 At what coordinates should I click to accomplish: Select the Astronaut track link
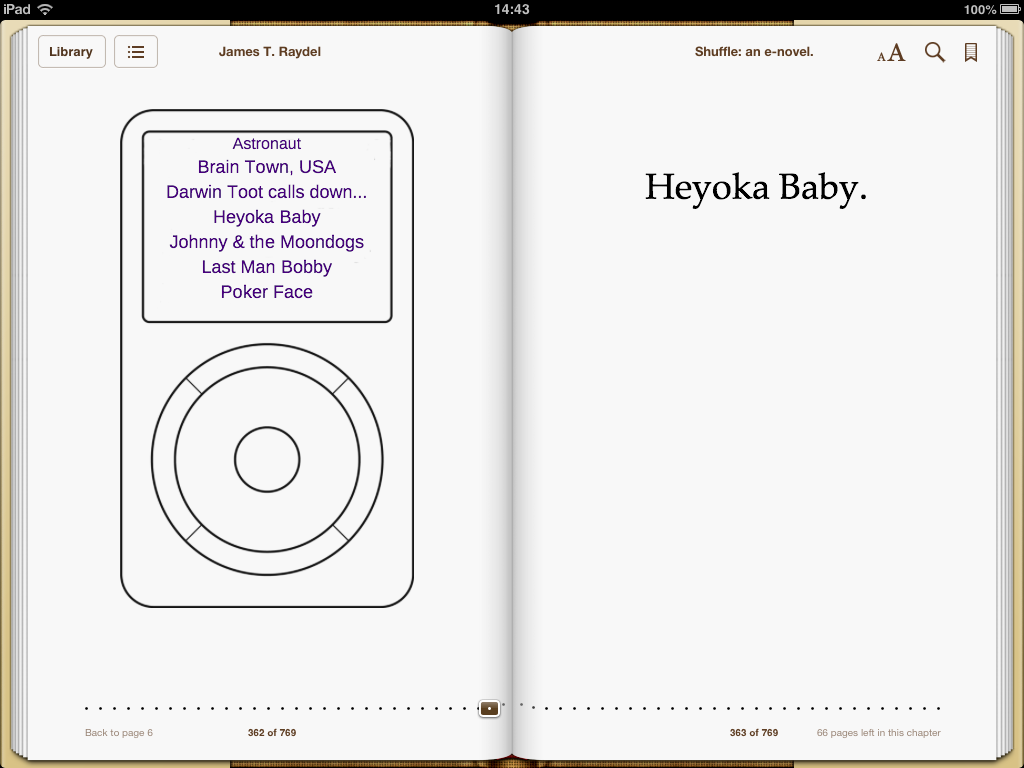click(266, 144)
